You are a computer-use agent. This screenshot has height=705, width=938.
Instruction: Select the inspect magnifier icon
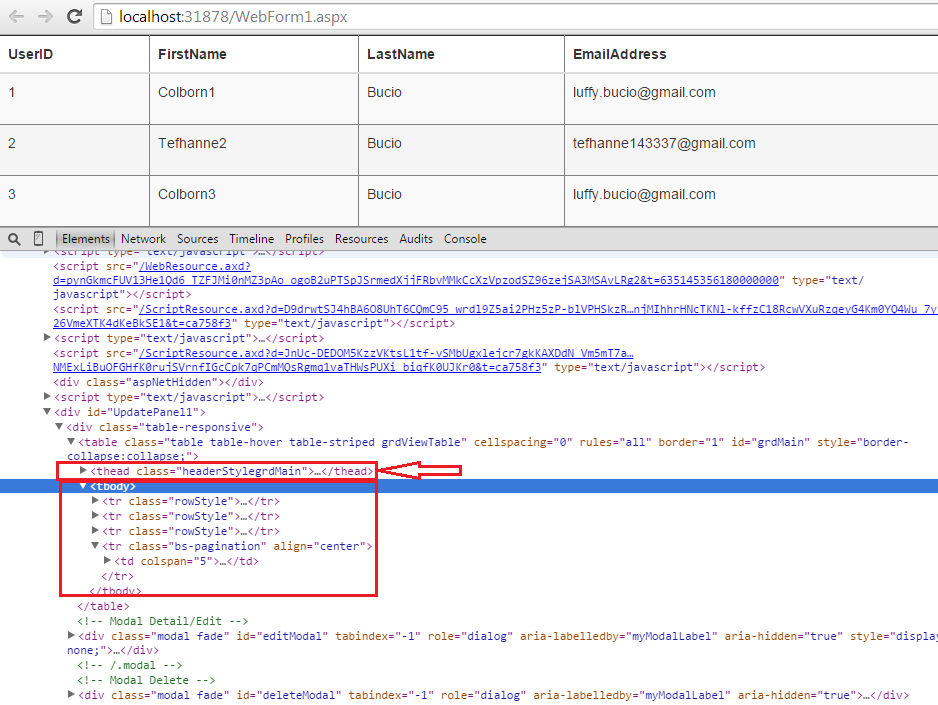13,239
